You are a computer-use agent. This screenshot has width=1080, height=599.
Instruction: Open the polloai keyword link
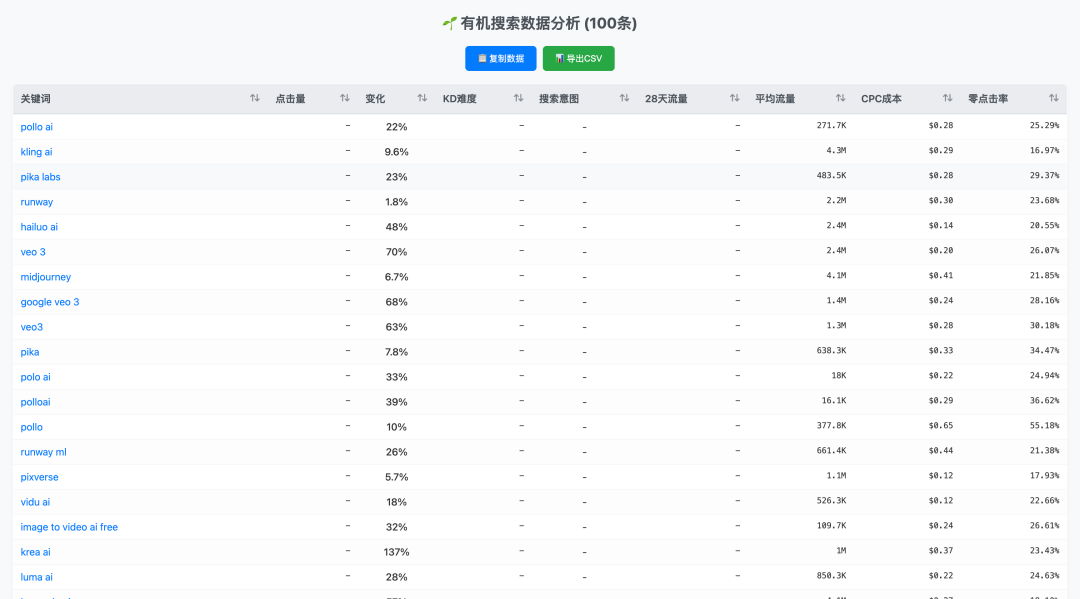(x=35, y=402)
